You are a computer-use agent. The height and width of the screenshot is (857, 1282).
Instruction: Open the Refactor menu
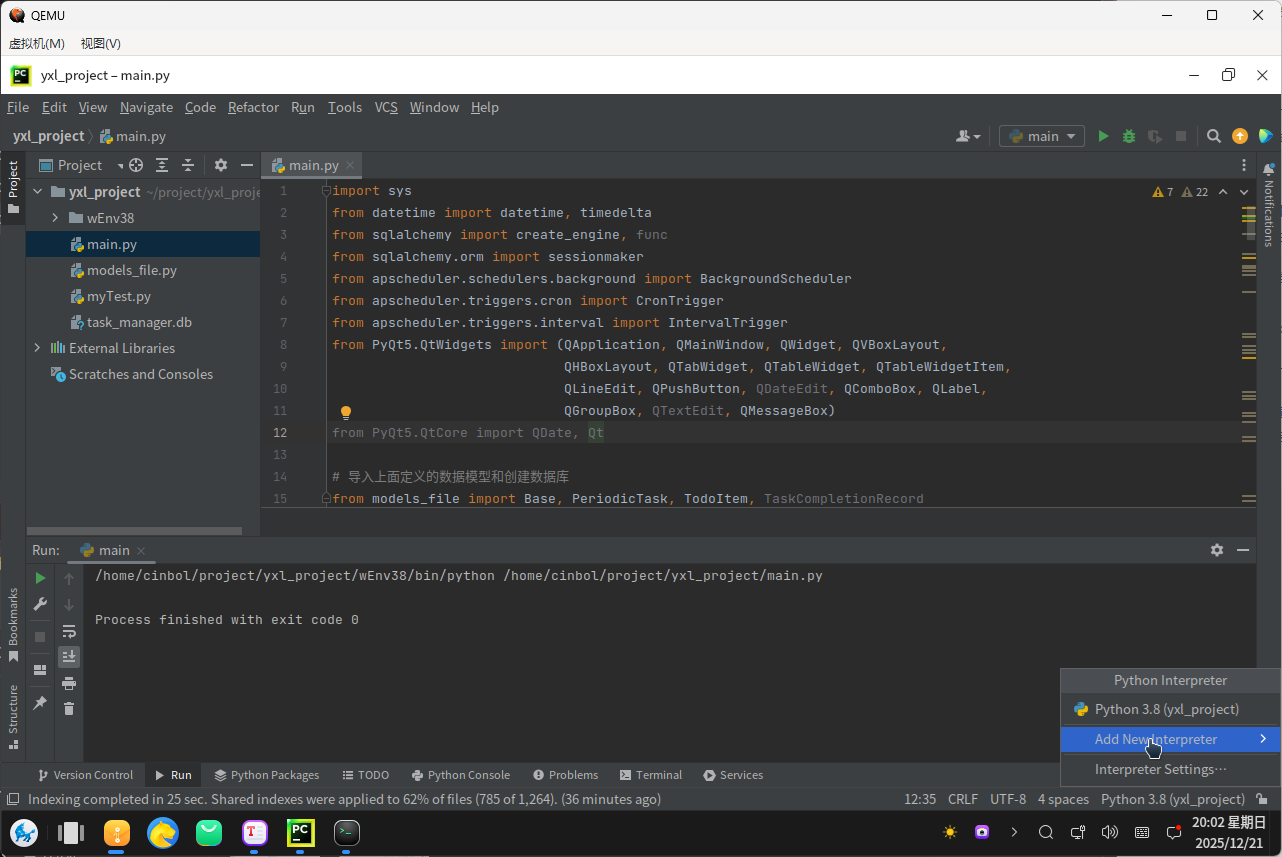(x=253, y=107)
